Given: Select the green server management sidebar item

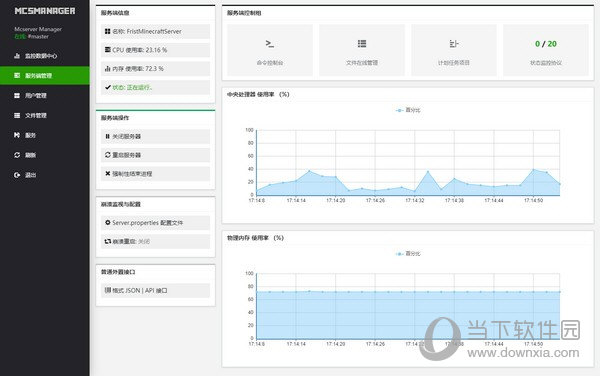Looking at the screenshot, I should tap(45, 76).
